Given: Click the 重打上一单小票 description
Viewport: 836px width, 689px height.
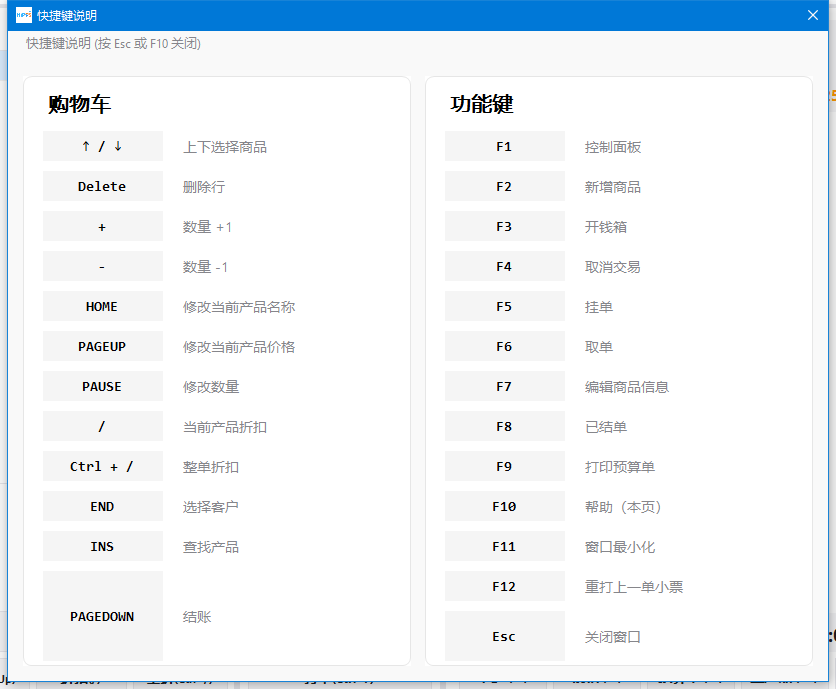Looking at the screenshot, I should click(x=634, y=587).
